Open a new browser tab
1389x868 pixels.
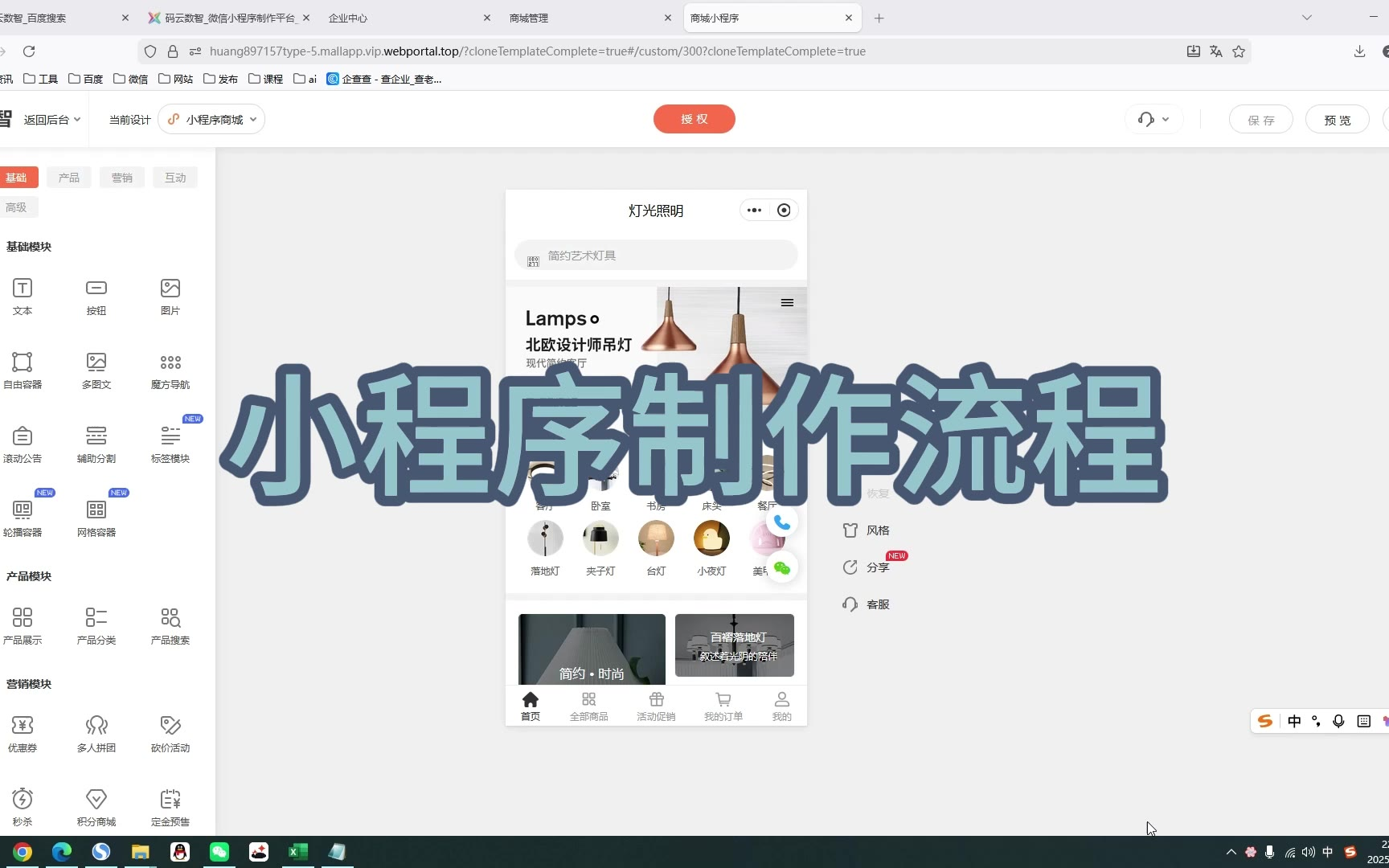[x=879, y=18]
